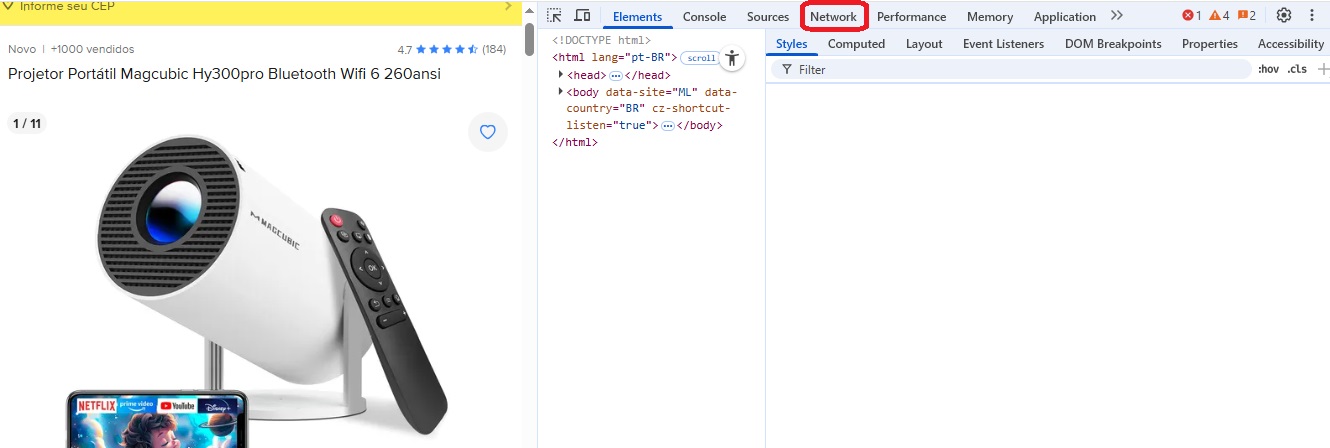This screenshot has height=448, width=1330.
Task: Expand the head node in DOM tree
Action: (561, 75)
